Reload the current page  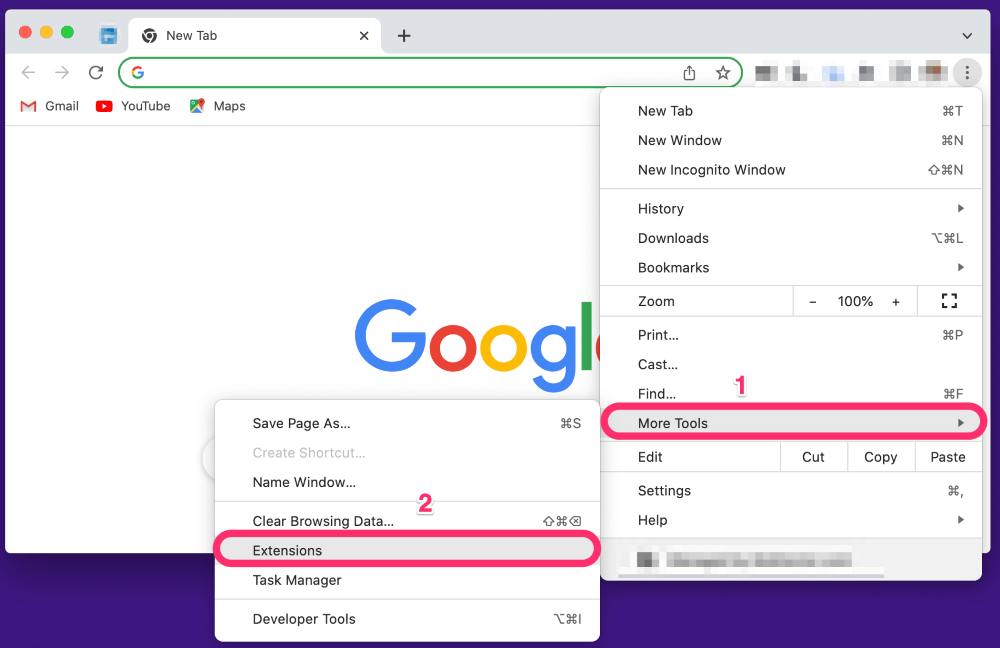pos(96,73)
